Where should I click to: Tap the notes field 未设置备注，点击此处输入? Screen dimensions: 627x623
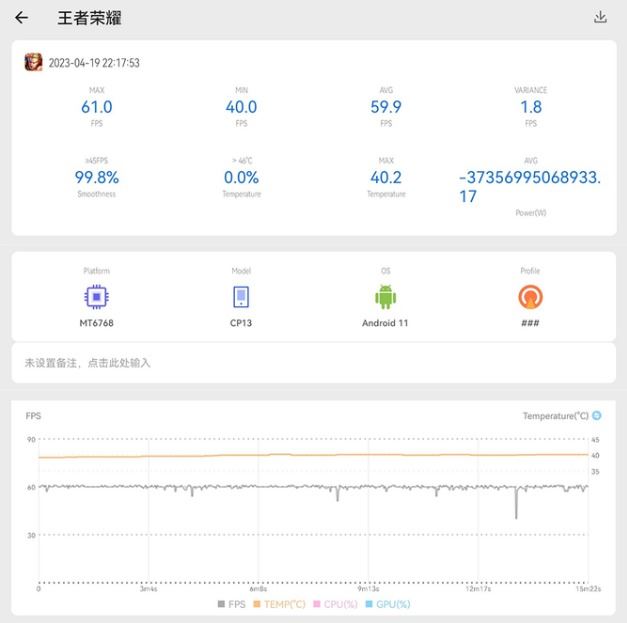click(x=314, y=363)
